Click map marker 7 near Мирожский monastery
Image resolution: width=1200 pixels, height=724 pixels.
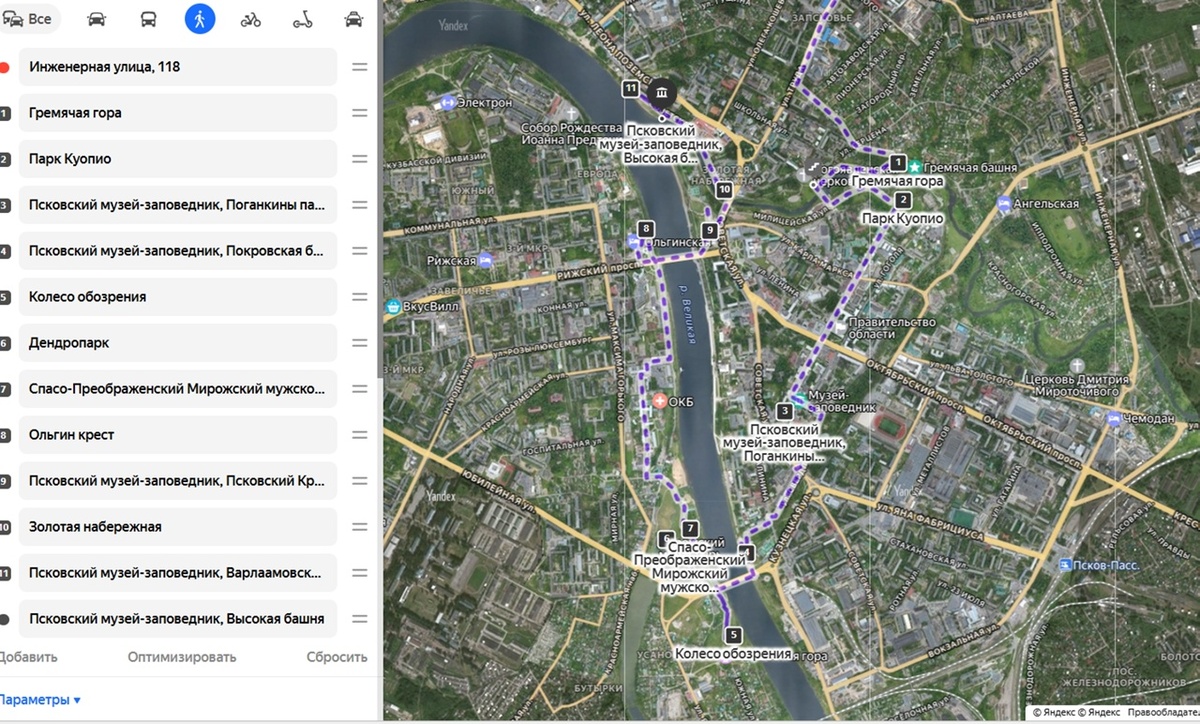point(689,528)
